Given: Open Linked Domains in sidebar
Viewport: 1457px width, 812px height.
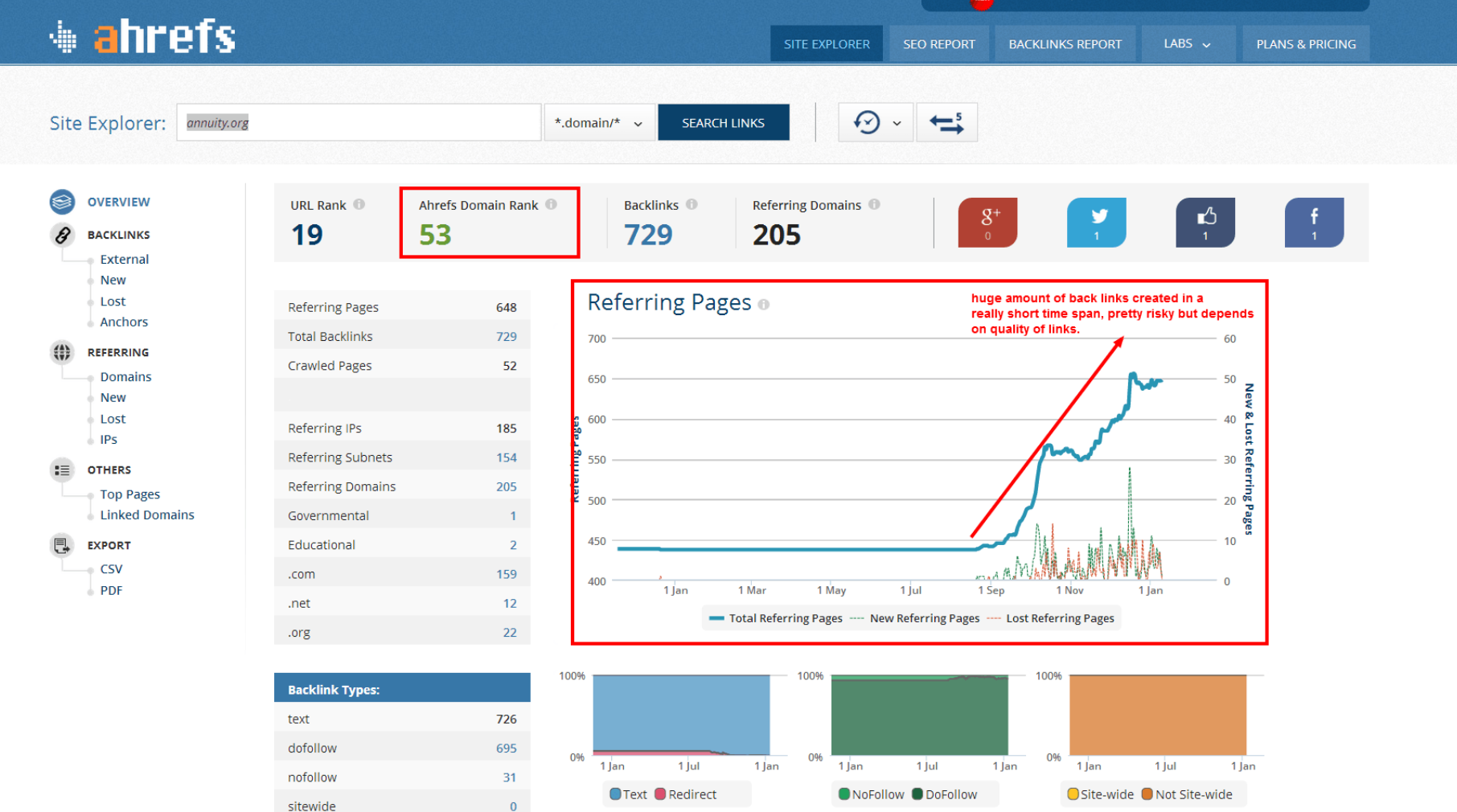Looking at the screenshot, I should coord(147,515).
